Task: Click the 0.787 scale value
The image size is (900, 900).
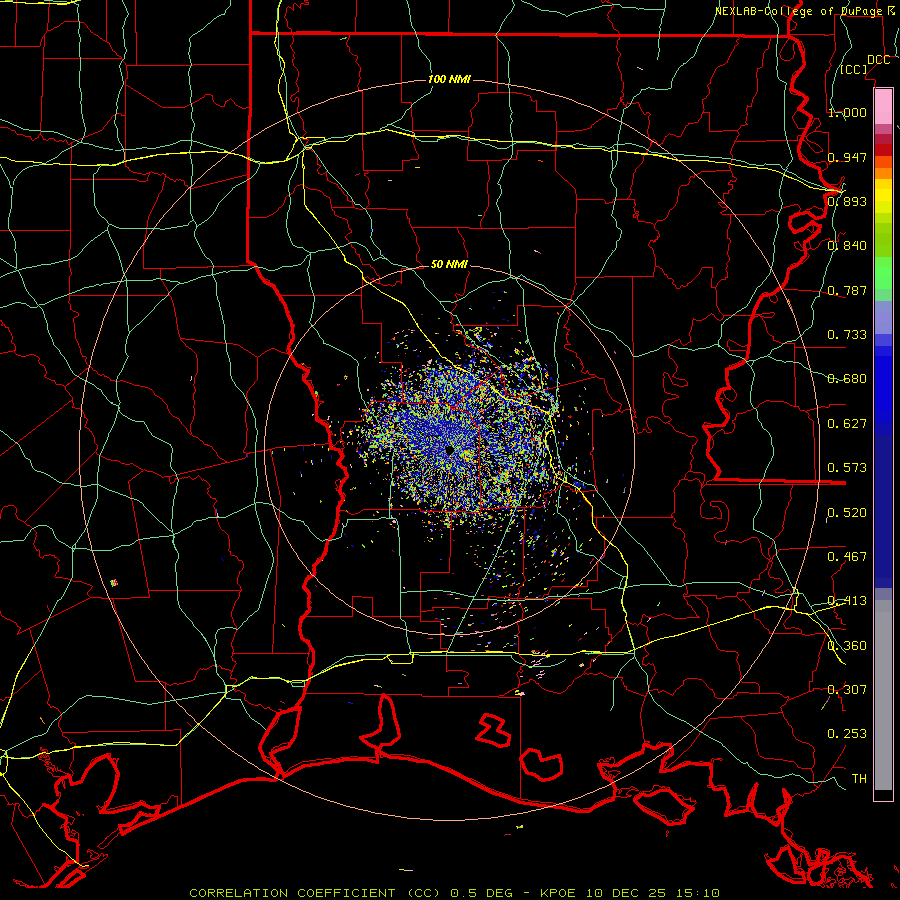Action: click(847, 290)
